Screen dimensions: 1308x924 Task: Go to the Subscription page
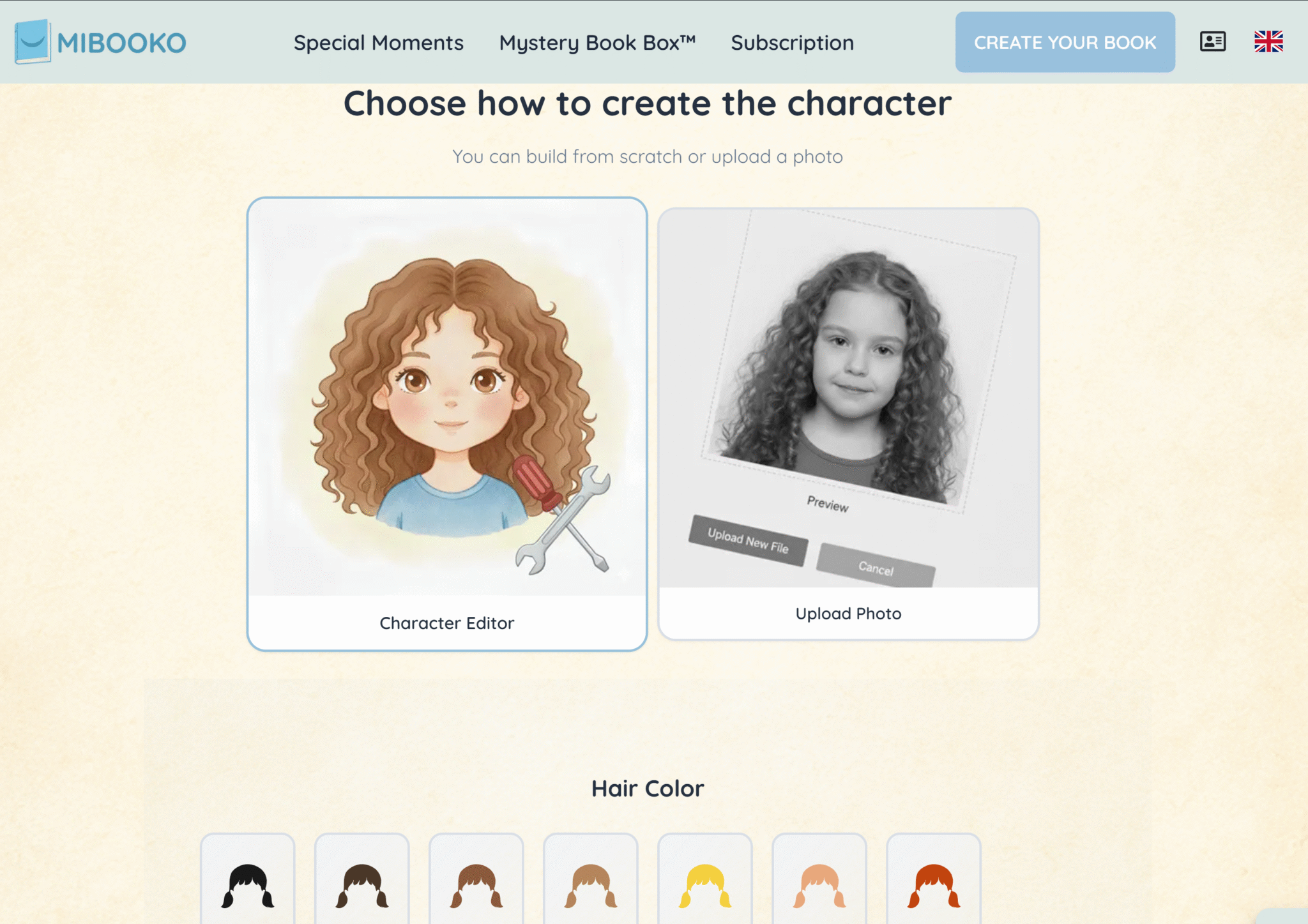click(792, 43)
